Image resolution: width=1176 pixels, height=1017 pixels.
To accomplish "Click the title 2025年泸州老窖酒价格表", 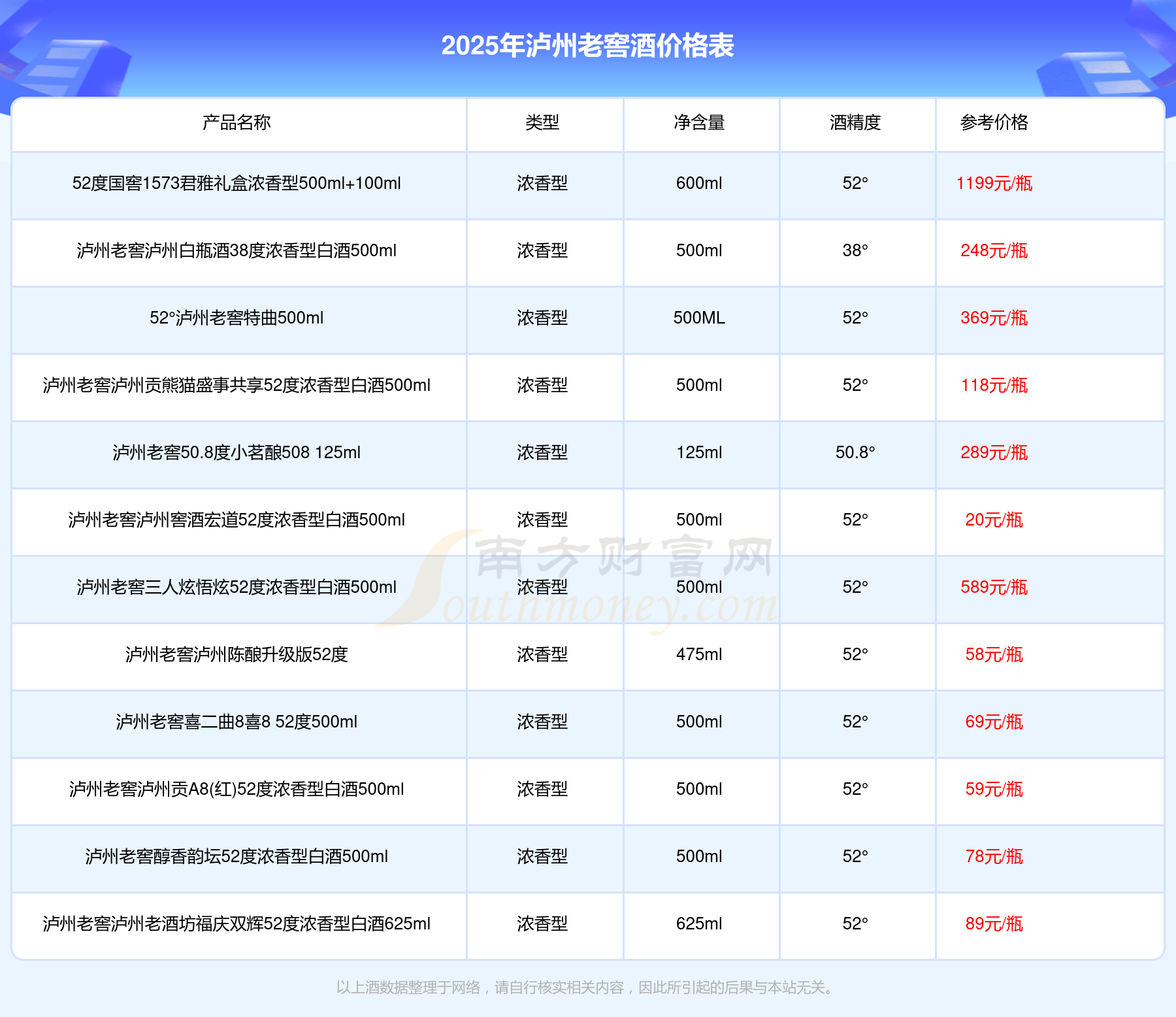I will (587, 46).
